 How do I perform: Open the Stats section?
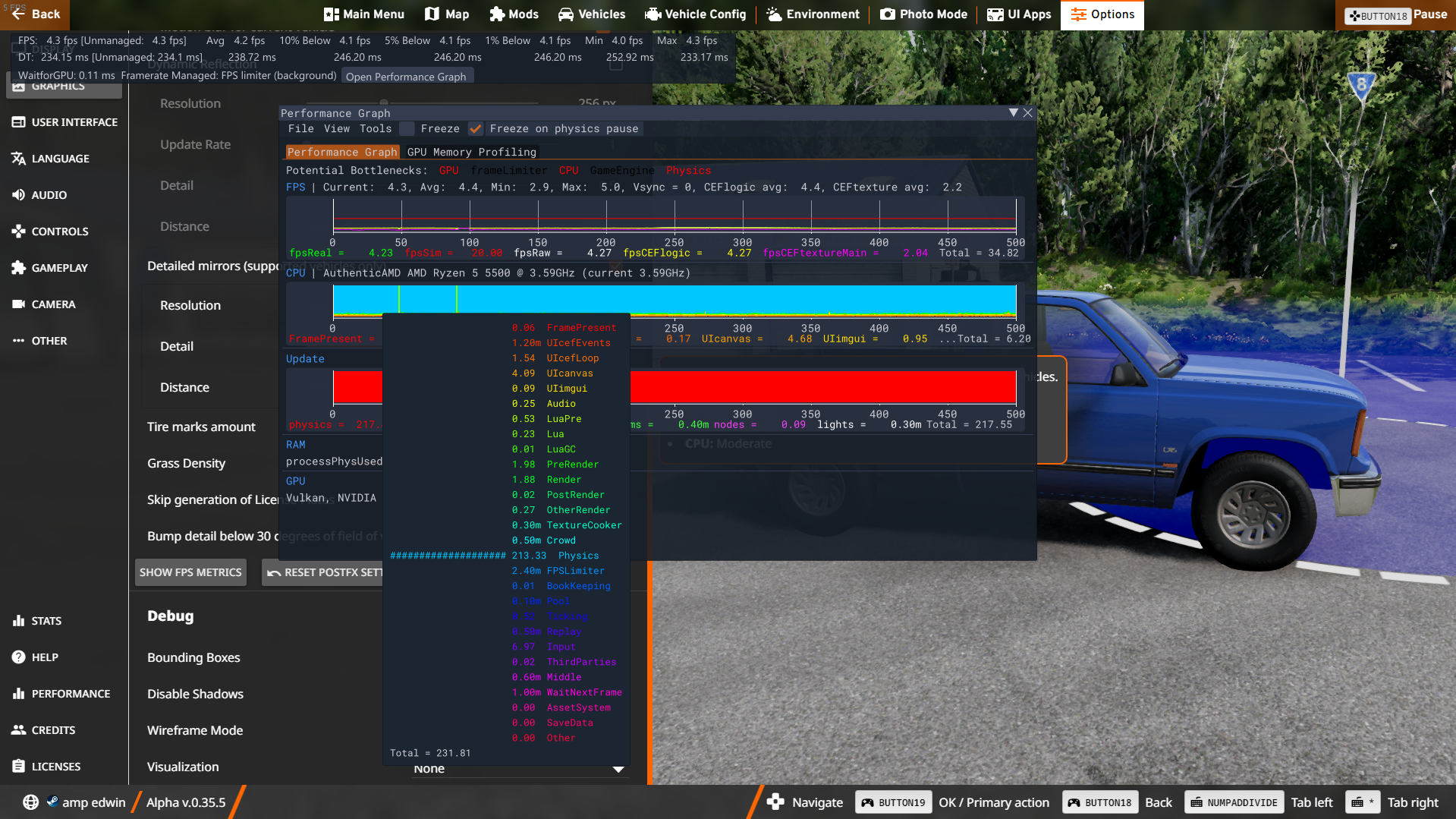[x=64, y=621]
